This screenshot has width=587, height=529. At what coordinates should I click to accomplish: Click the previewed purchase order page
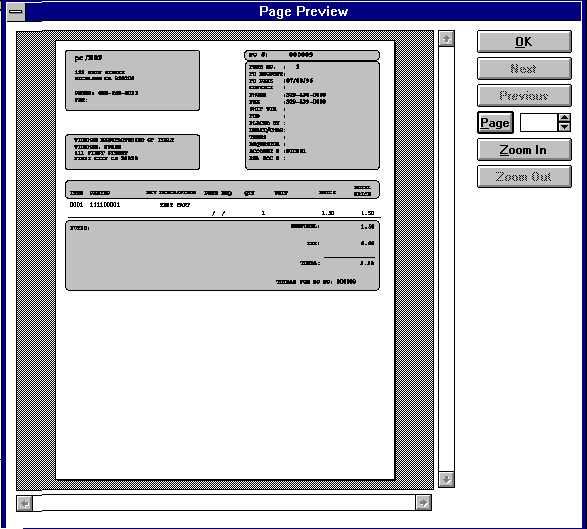(x=225, y=260)
